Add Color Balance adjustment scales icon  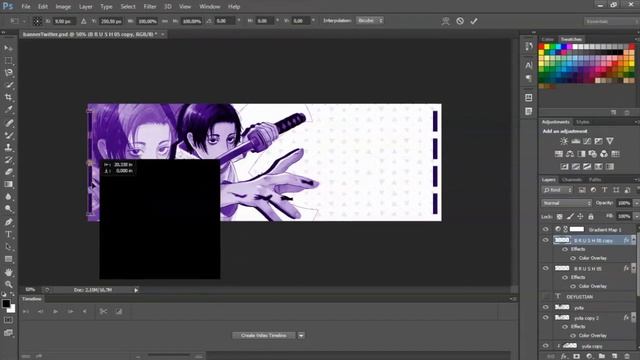tap(570, 154)
